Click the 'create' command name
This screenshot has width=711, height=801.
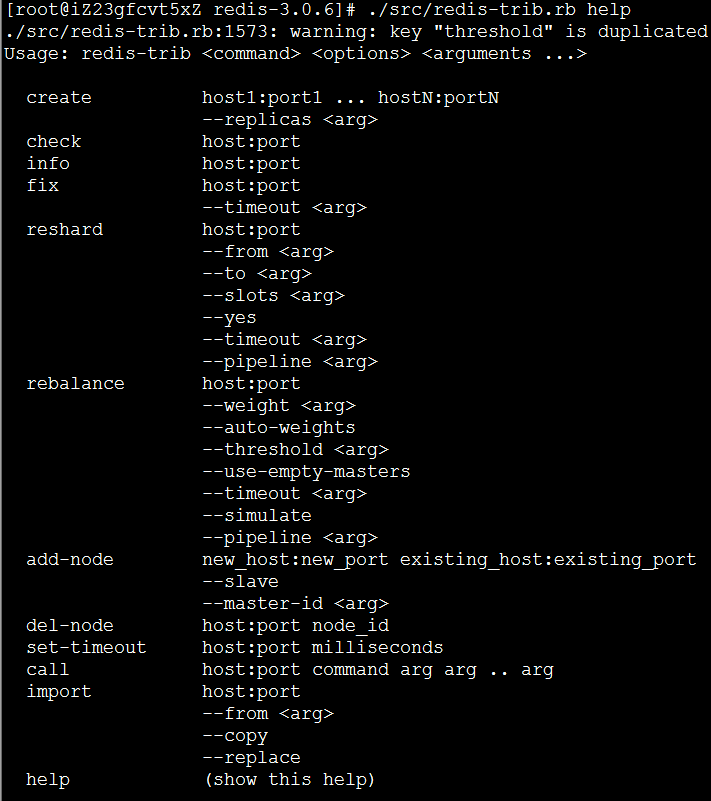[x=59, y=98]
